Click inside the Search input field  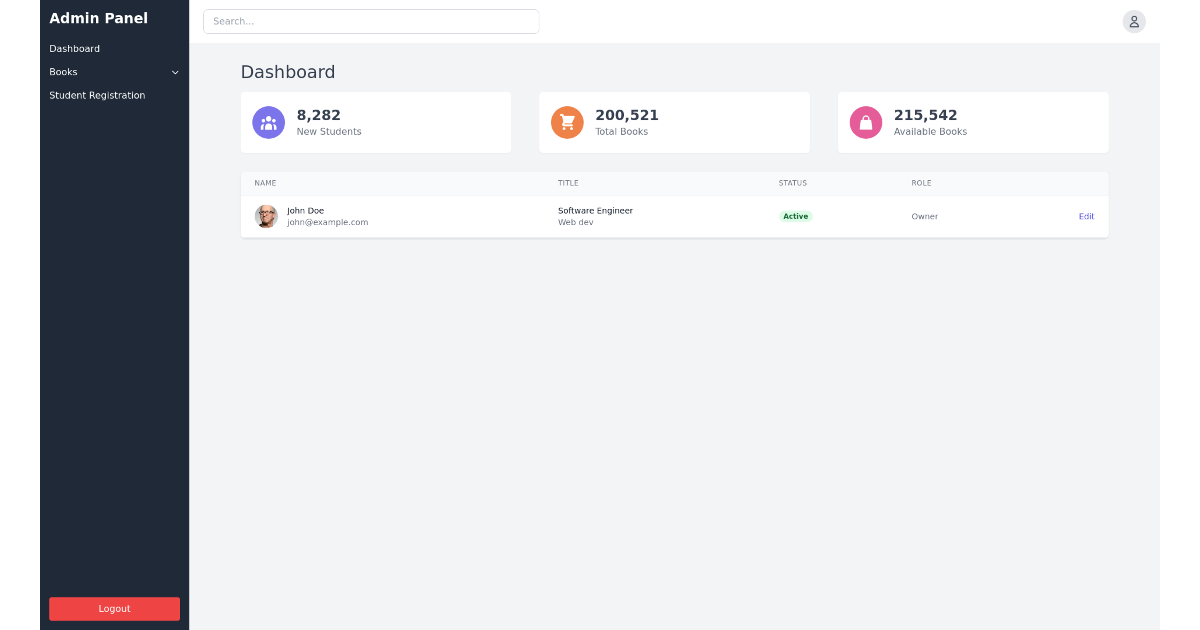pyautogui.click(x=370, y=21)
